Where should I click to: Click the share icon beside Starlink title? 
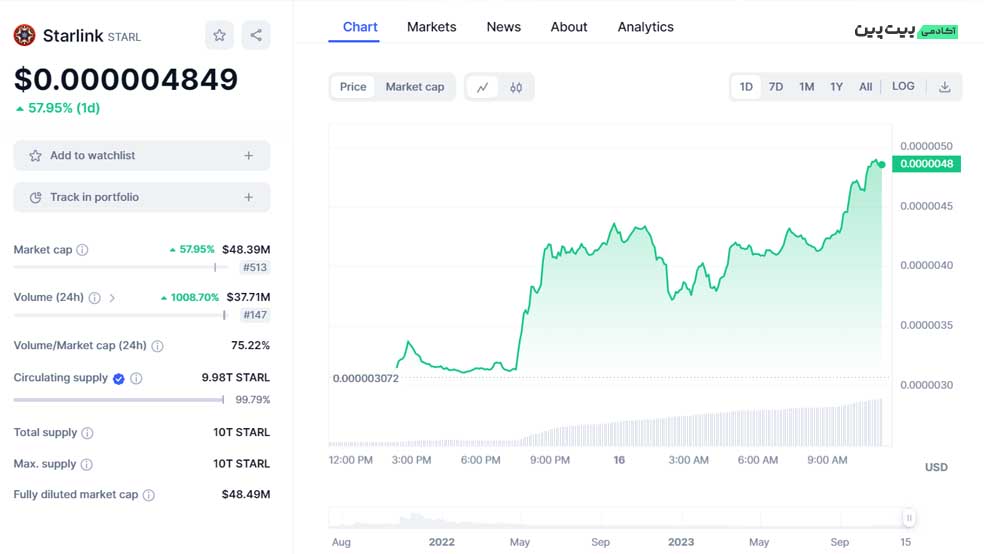click(x=256, y=36)
